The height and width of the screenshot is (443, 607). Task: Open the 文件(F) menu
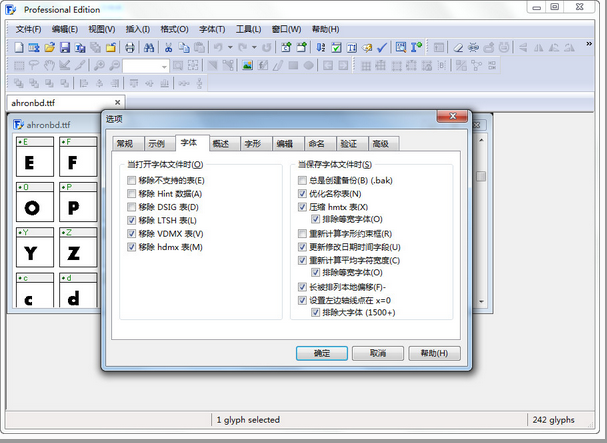[x=29, y=30]
